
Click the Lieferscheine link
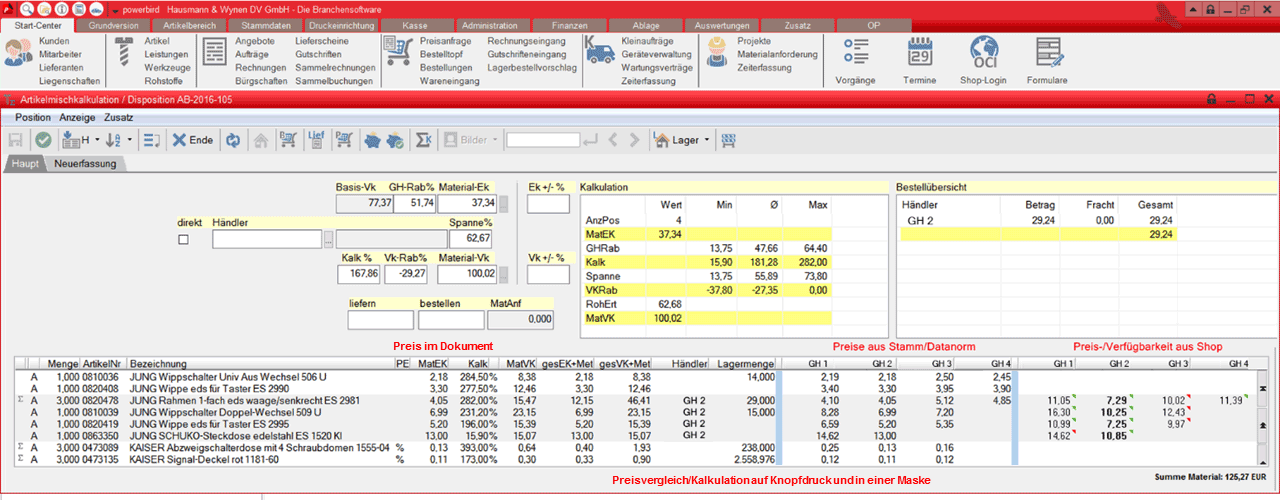pos(322,41)
